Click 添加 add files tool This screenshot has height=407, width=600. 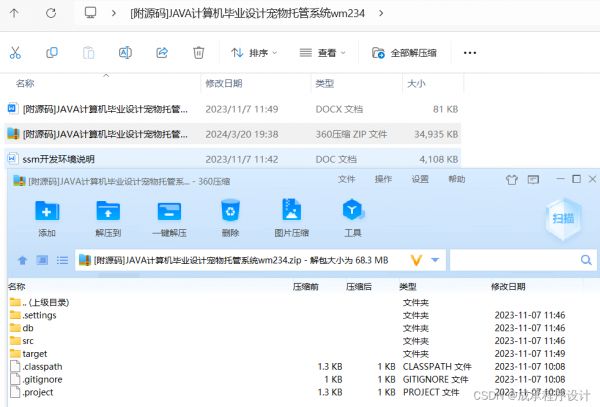[47, 218]
